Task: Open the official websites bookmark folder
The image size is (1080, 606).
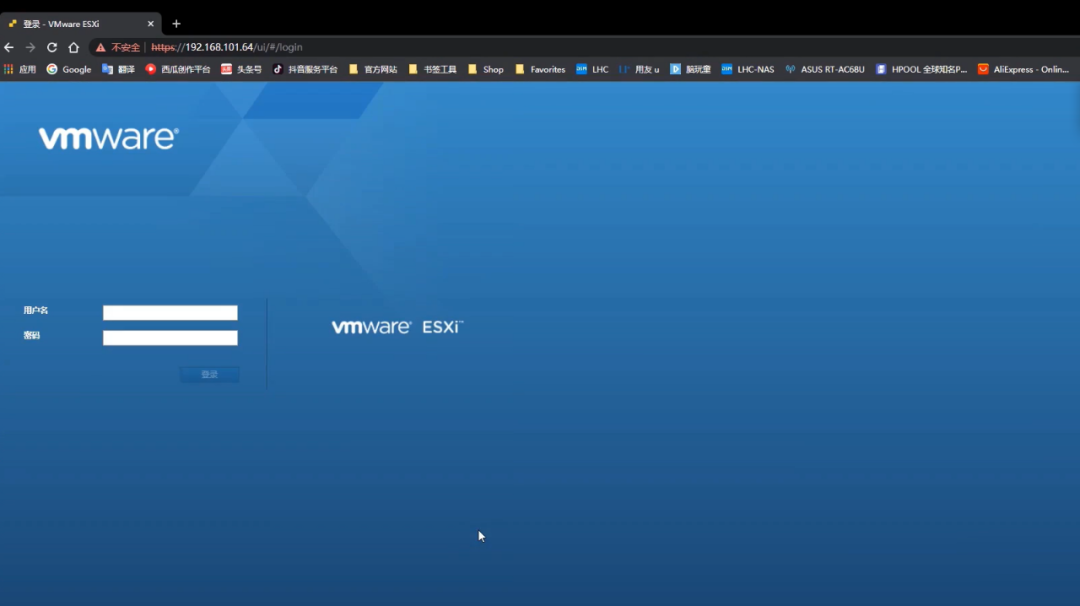Action: 373,70
